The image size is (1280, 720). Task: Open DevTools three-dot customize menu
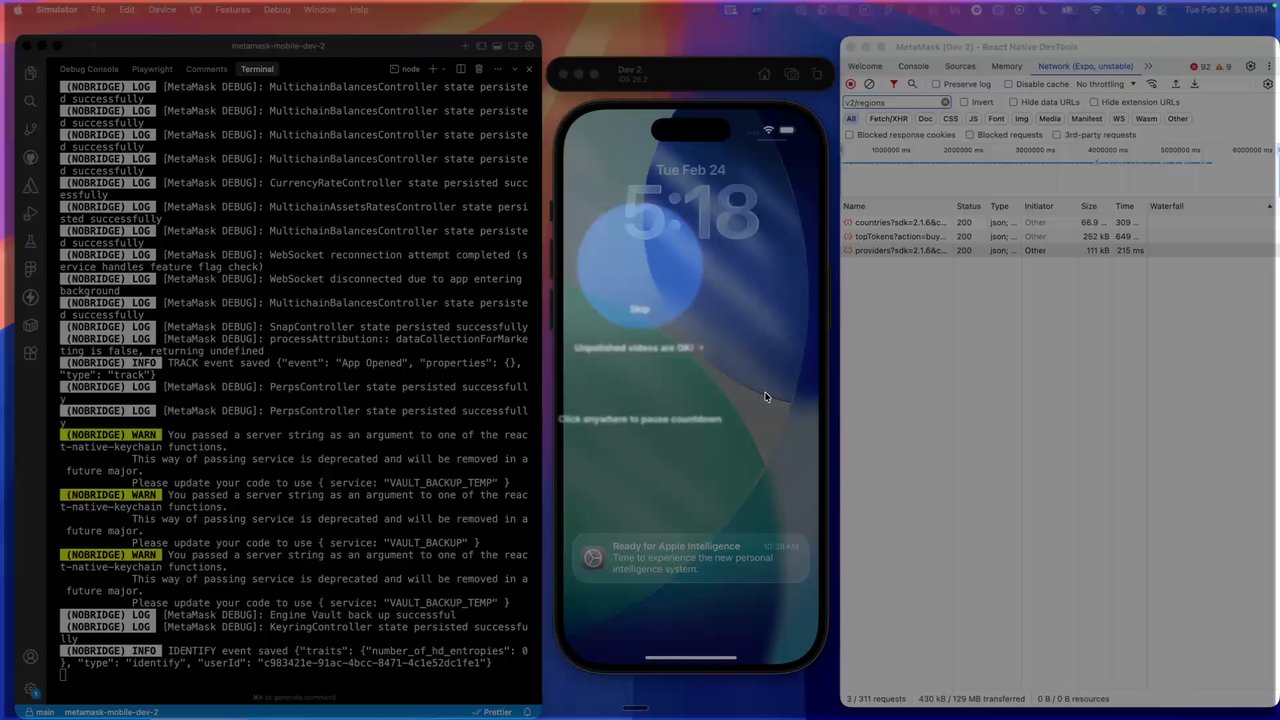coord(1268,66)
